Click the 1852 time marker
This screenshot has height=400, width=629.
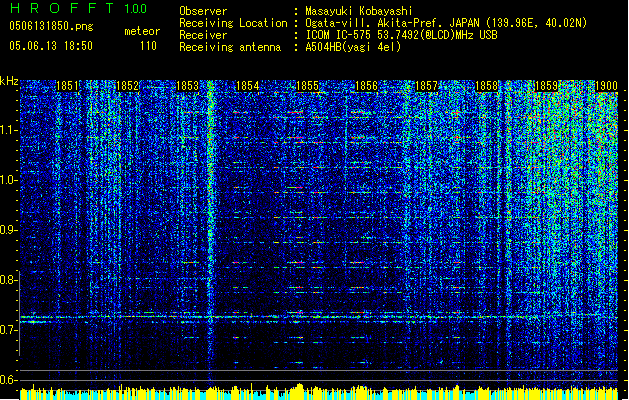coord(127,86)
